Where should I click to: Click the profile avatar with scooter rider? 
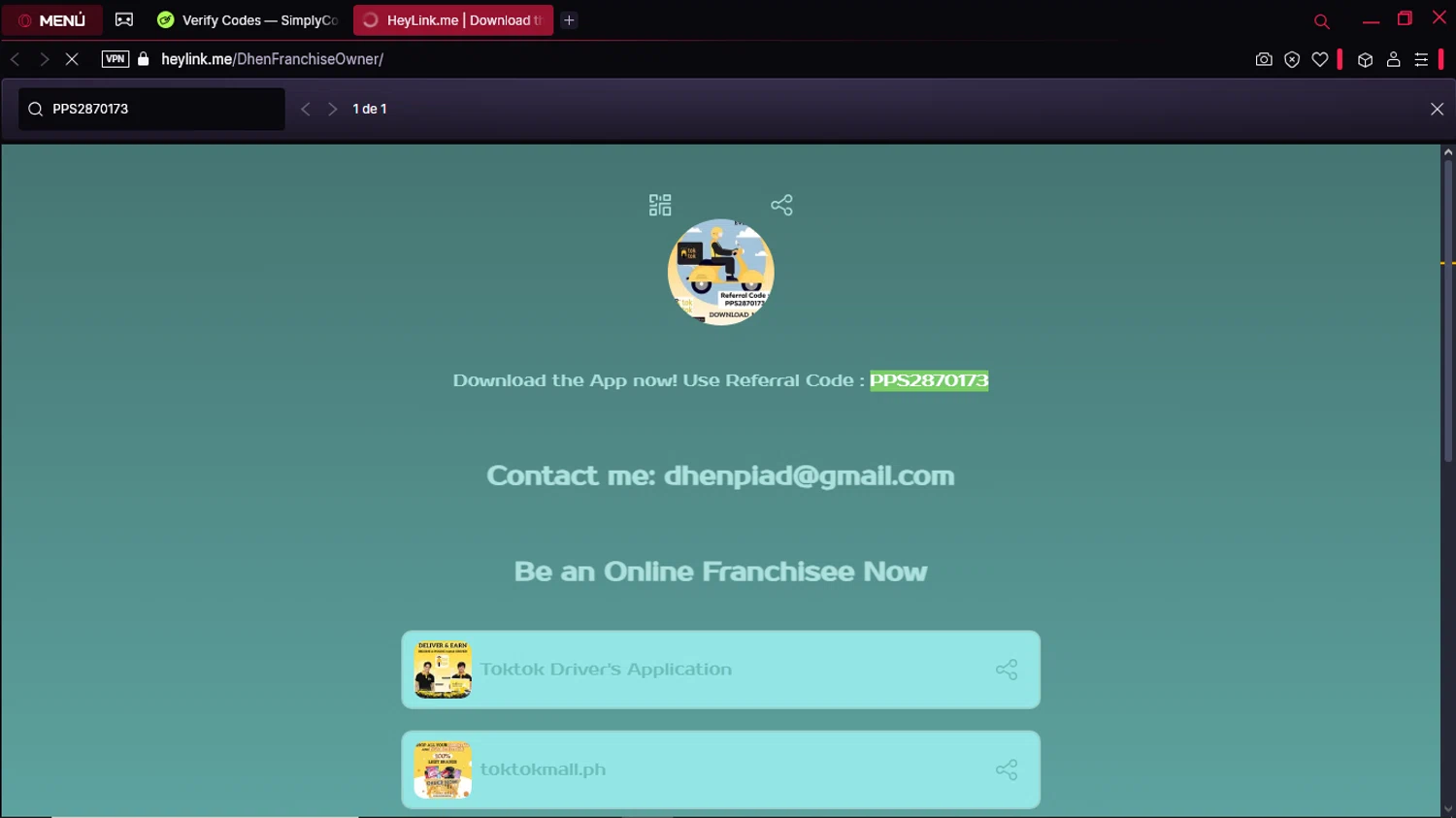click(x=720, y=272)
